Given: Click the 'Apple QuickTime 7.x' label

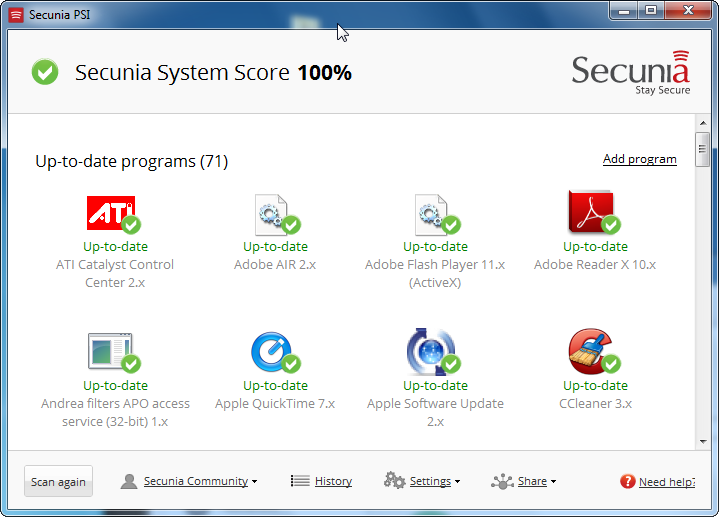Looking at the screenshot, I should coord(275,404).
